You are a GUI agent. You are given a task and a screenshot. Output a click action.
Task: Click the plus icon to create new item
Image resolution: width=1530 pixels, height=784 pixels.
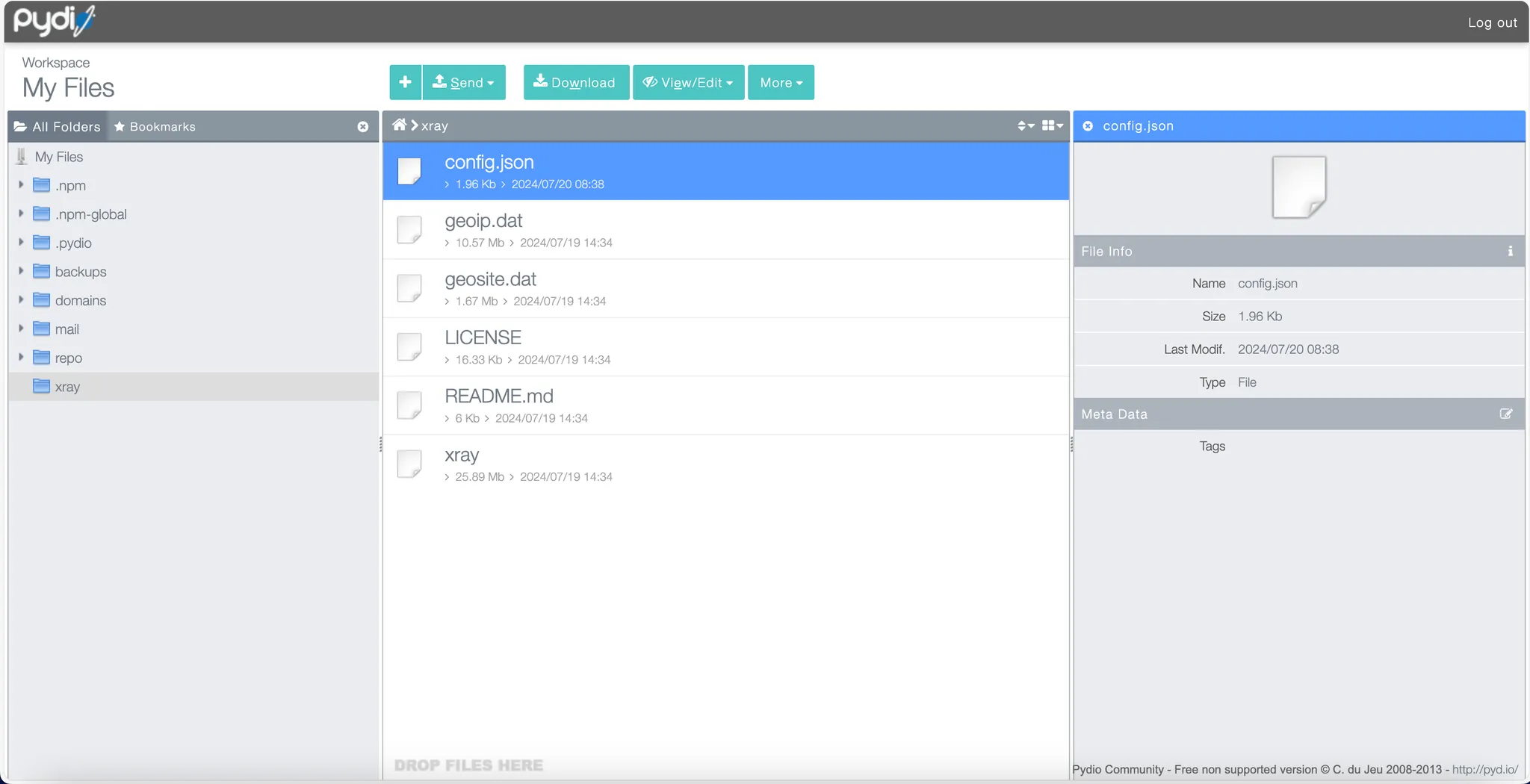(x=405, y=82)
